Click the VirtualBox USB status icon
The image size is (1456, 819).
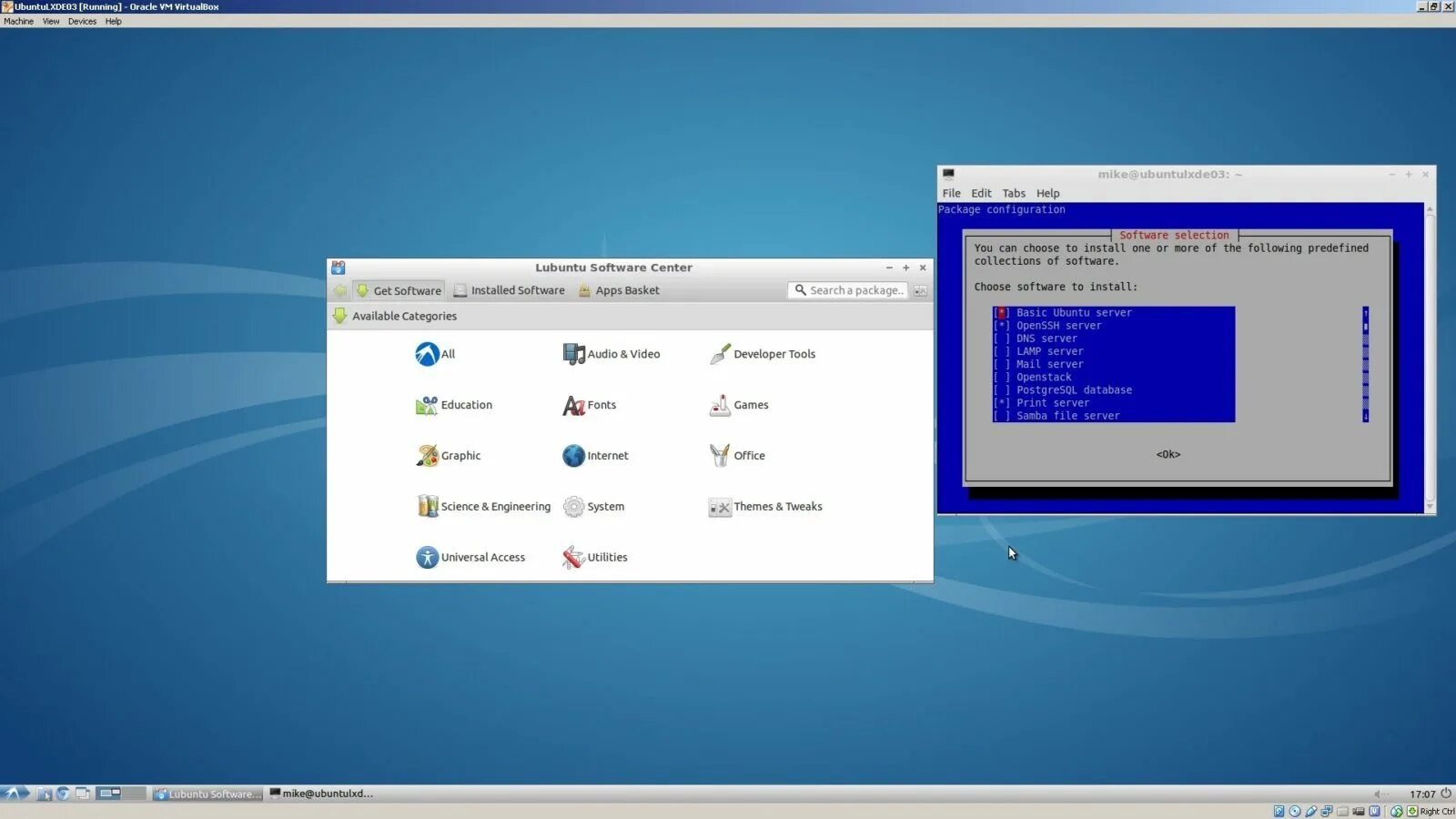[1311, 811]
